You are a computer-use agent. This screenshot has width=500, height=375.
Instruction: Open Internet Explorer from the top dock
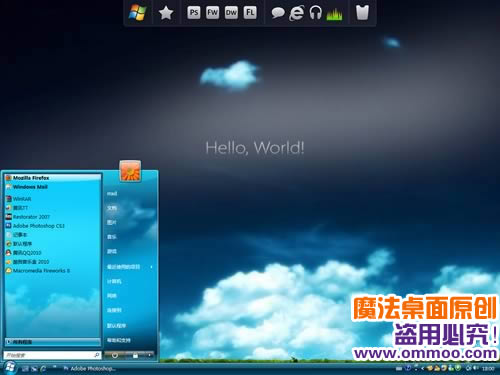[296, 13]
